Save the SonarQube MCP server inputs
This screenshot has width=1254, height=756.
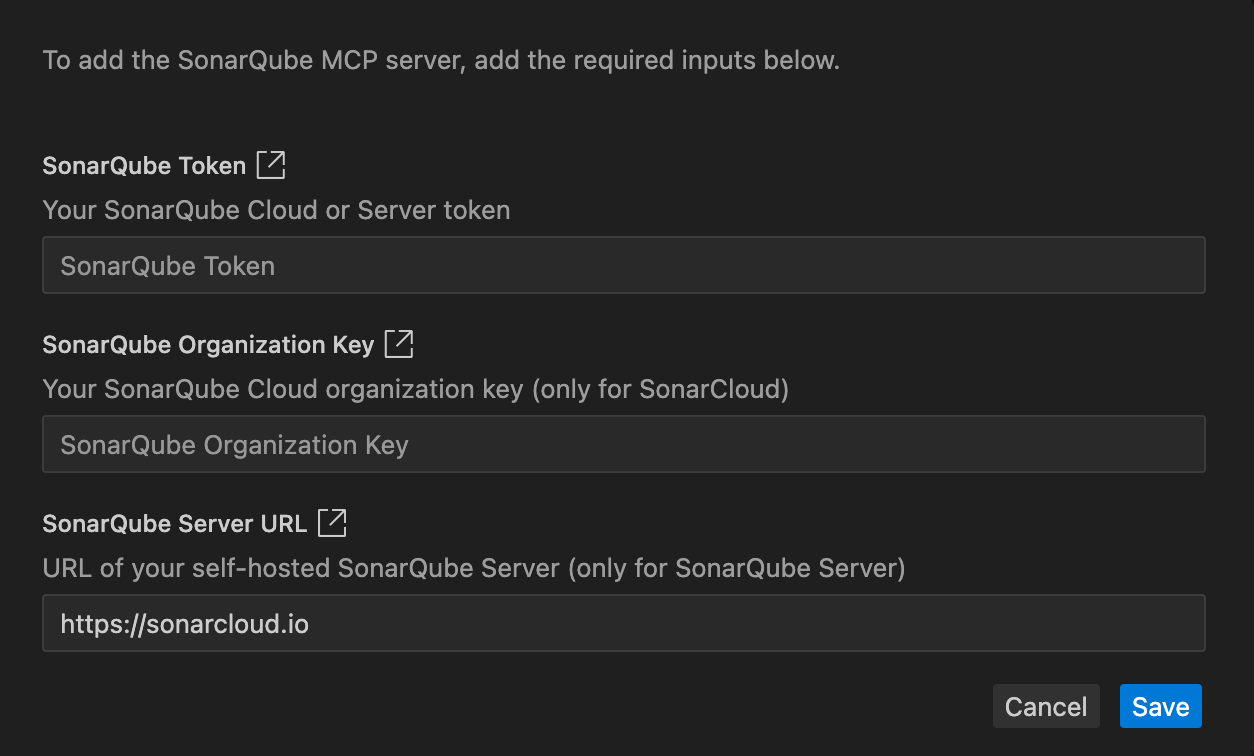pyautogui.click(x=1160, y=707)
